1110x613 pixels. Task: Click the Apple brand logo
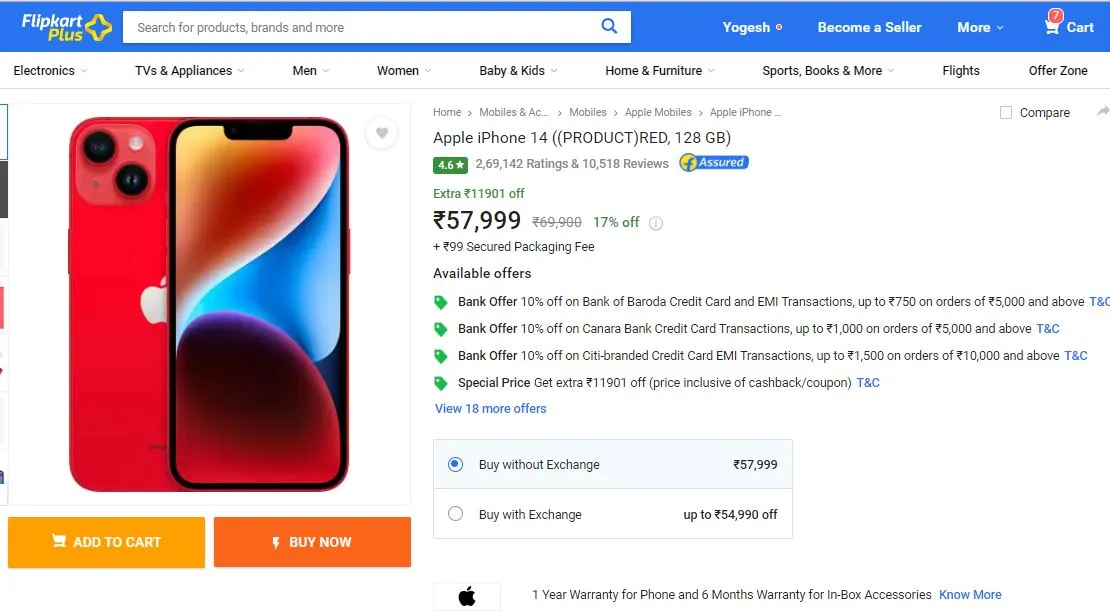point(467,596)
